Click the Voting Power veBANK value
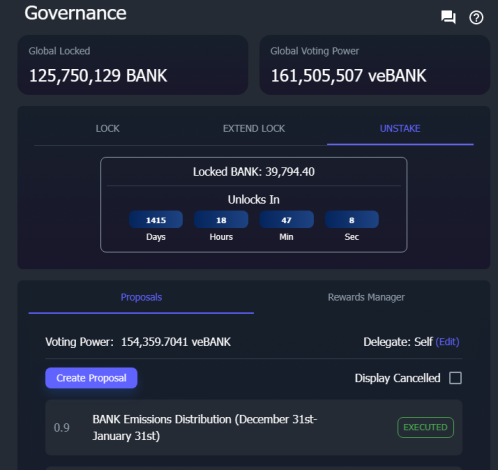Image resolution: width=498 pixels, height=470 pixels. (176, 342)
